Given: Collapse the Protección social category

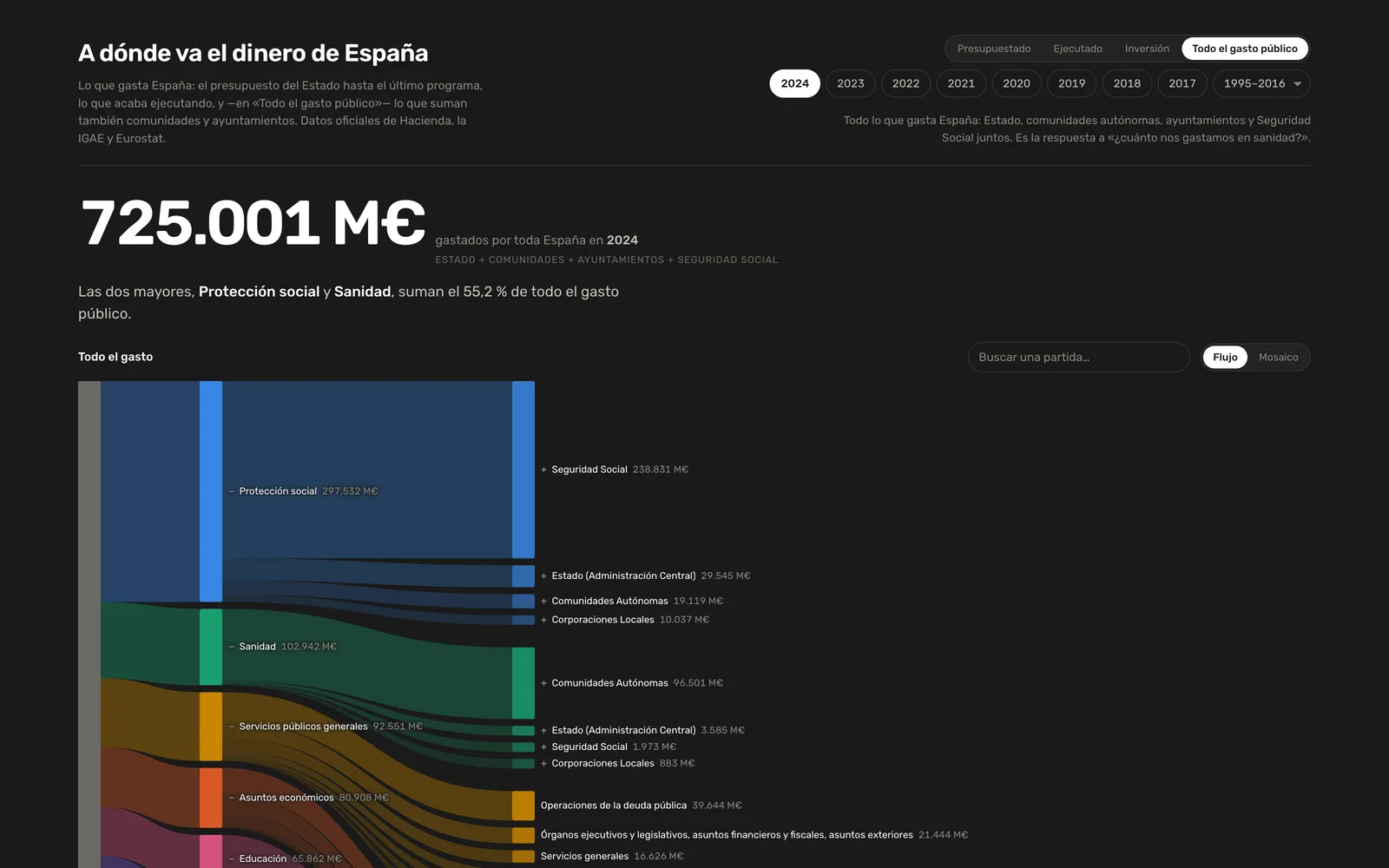Looking at the screenshot, I should coord(303,491).
